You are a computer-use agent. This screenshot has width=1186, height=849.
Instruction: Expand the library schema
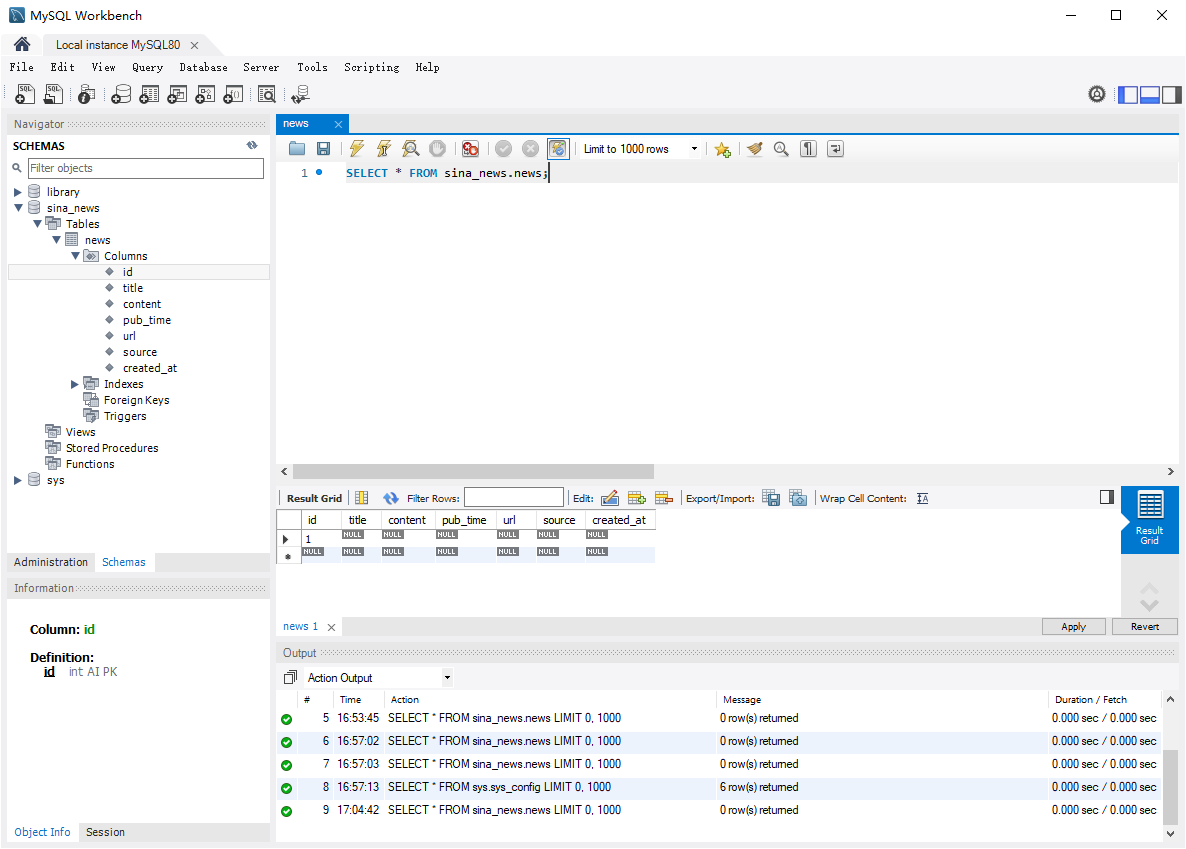pos(17,192)
